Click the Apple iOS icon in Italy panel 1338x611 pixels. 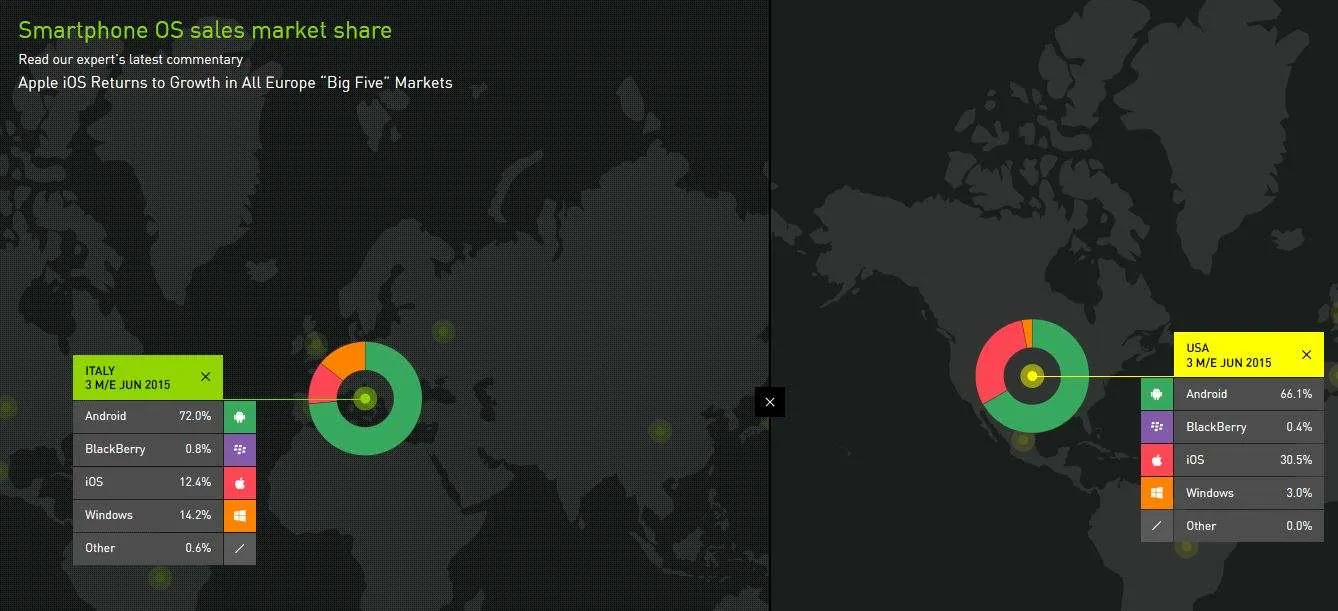point(240,482)
